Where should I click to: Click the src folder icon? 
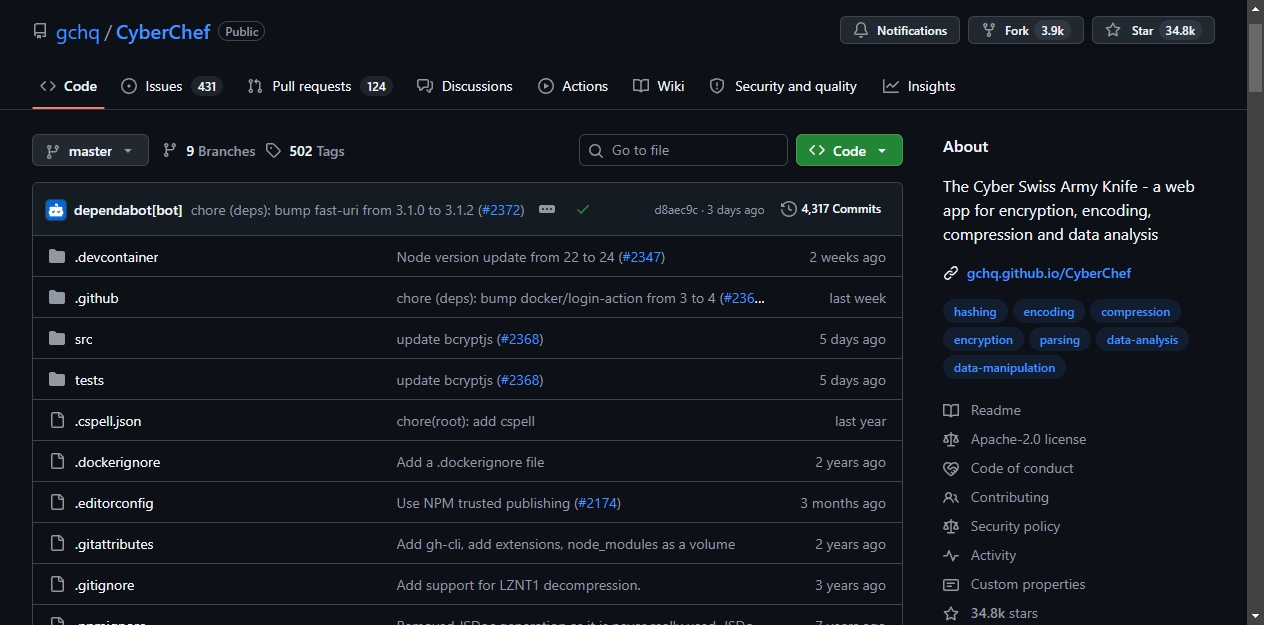[x=57, y=339]
